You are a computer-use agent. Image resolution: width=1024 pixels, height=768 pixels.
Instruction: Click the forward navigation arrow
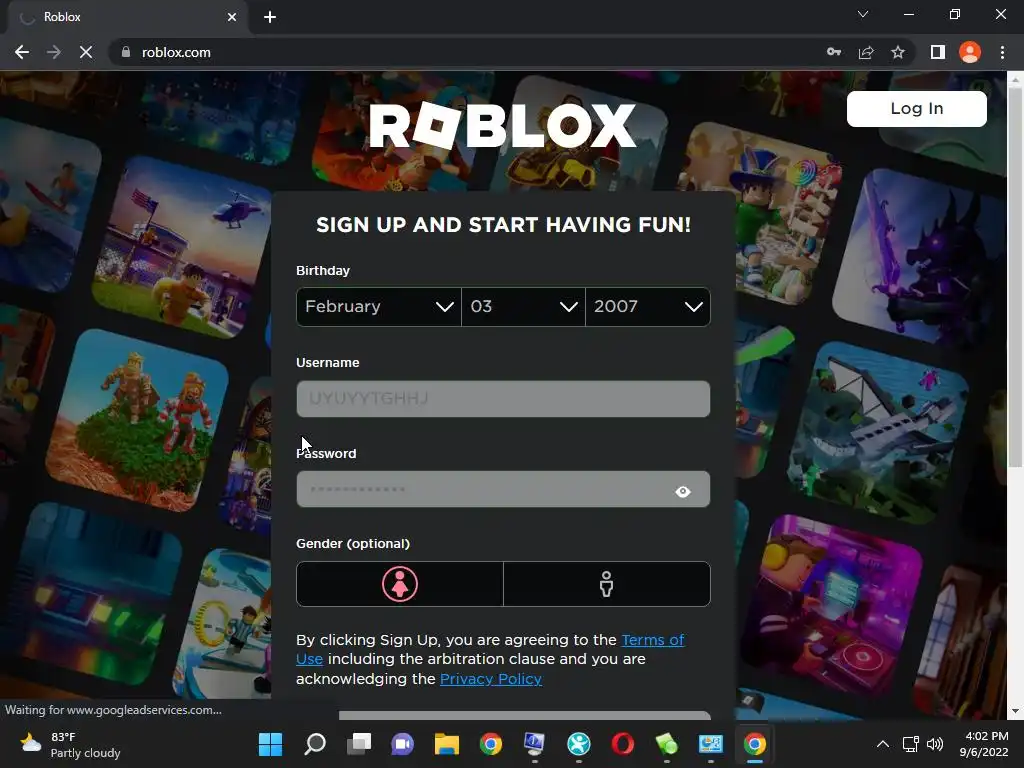coord(54,52)
